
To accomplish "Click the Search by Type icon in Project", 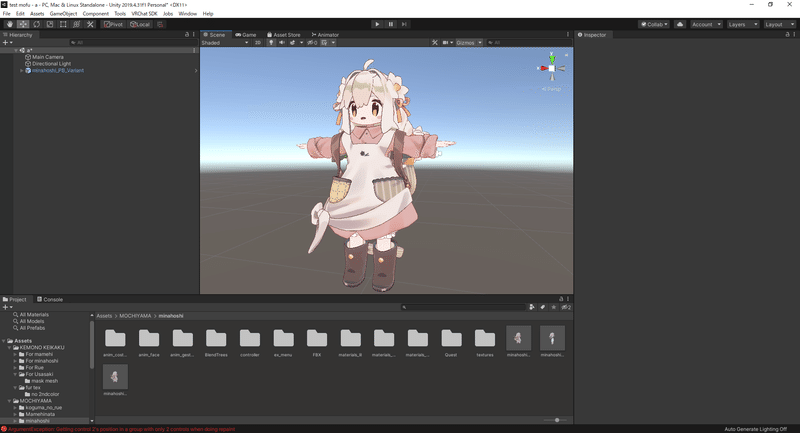I will (532, 307).
